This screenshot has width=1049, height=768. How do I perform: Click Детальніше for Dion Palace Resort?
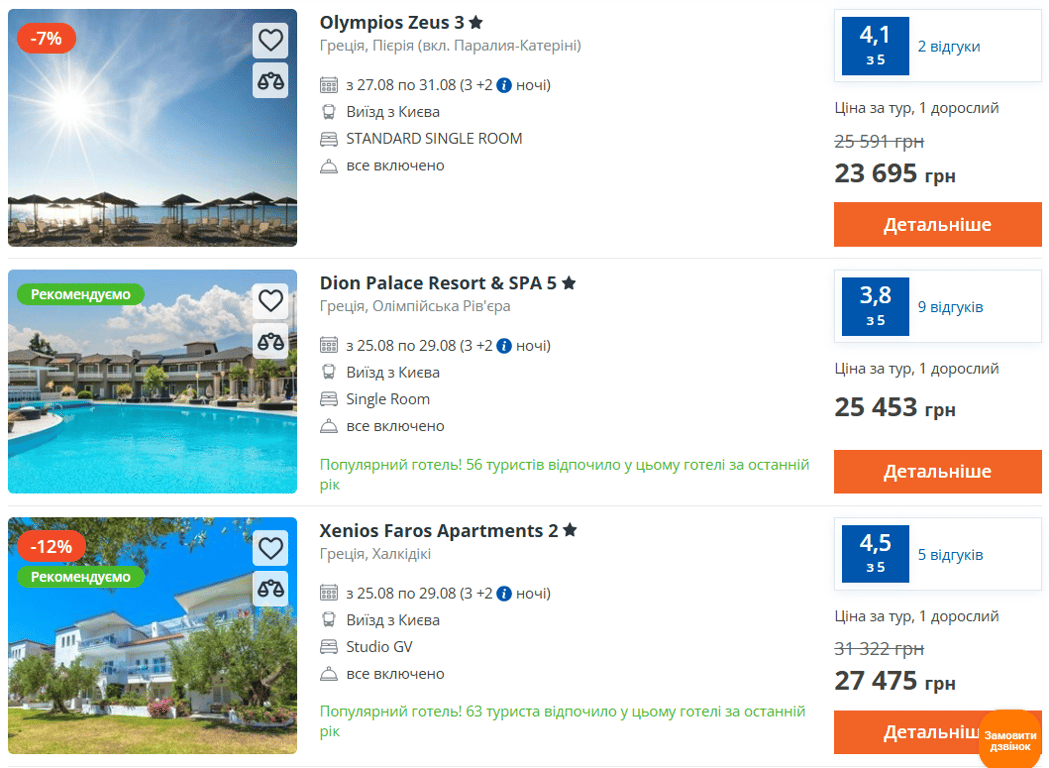coord(937,472)
